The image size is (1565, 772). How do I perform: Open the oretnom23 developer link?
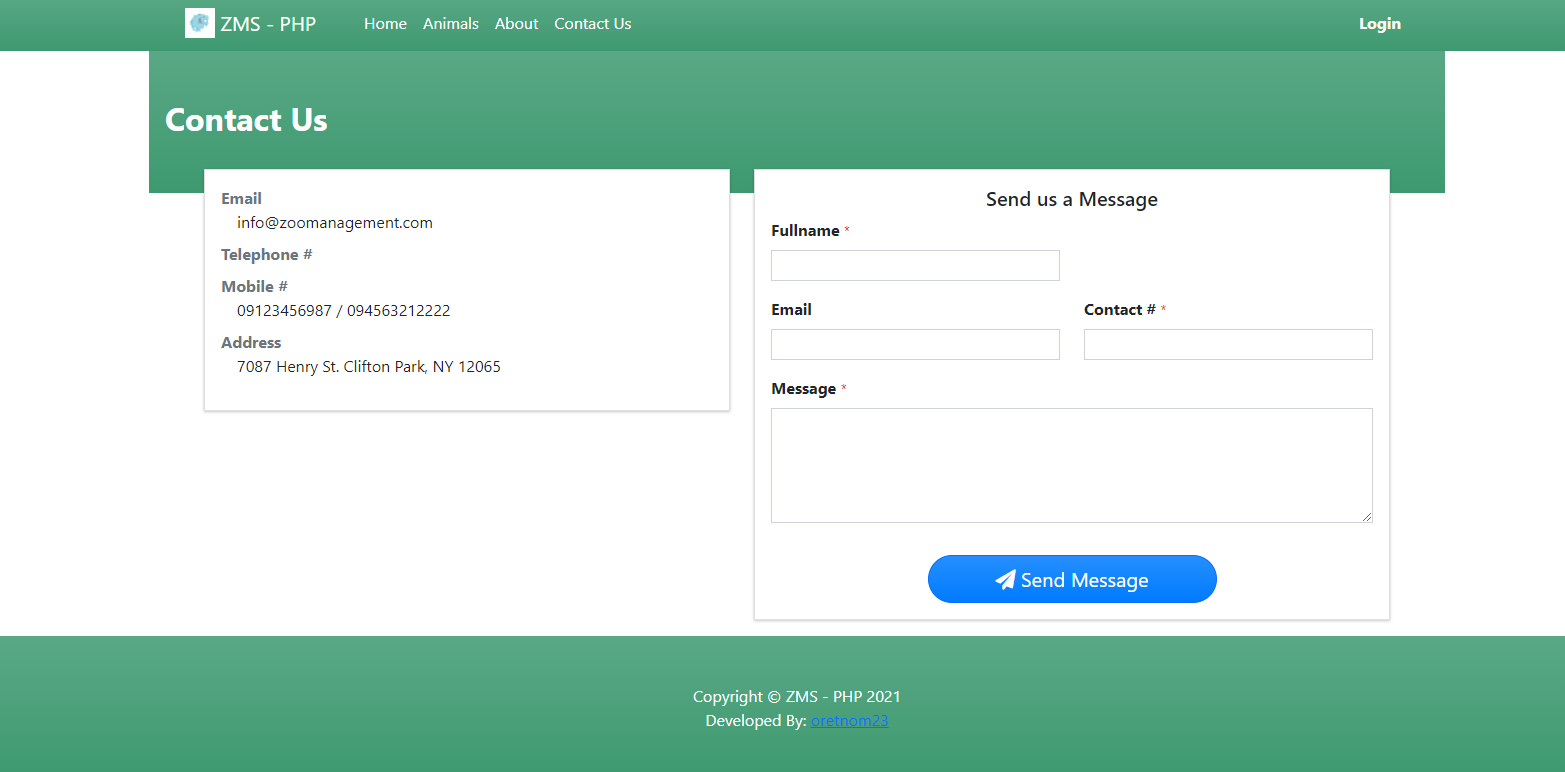(849, 721)
